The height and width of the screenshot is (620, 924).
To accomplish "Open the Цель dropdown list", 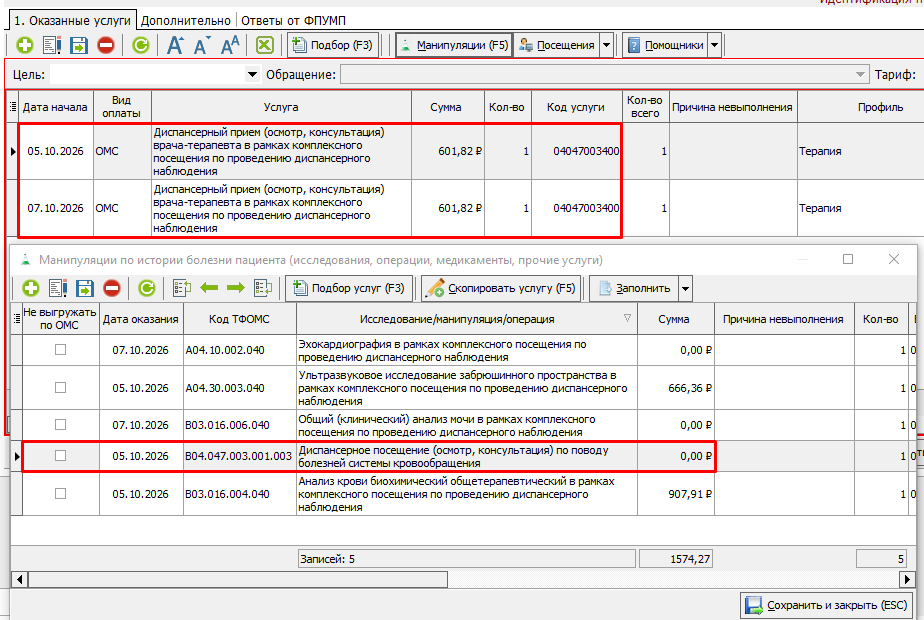I will click(x=252, y=75).
